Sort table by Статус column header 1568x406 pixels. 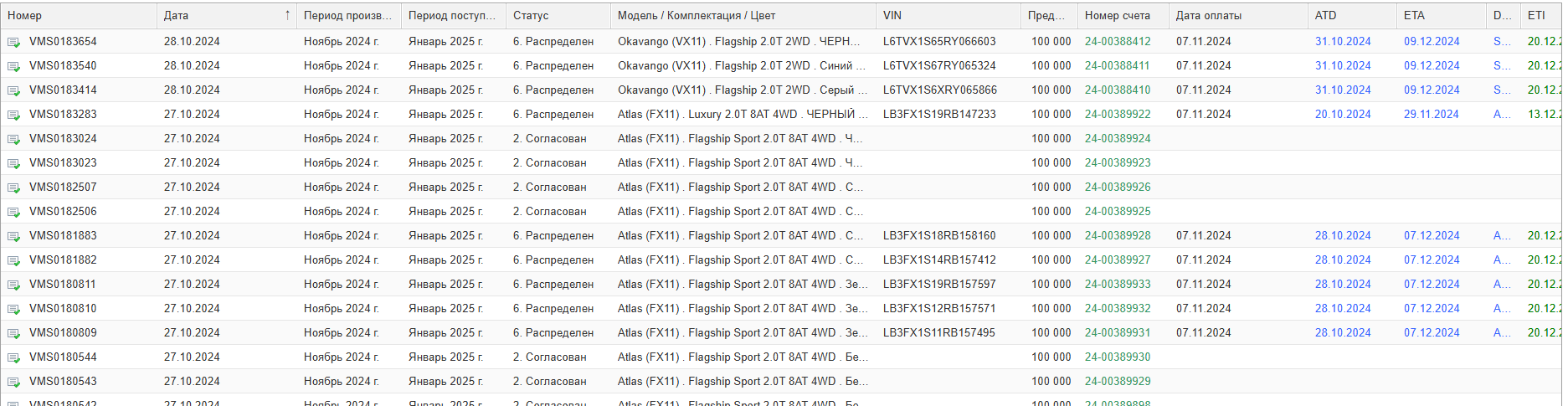click(x=531, y=15)
